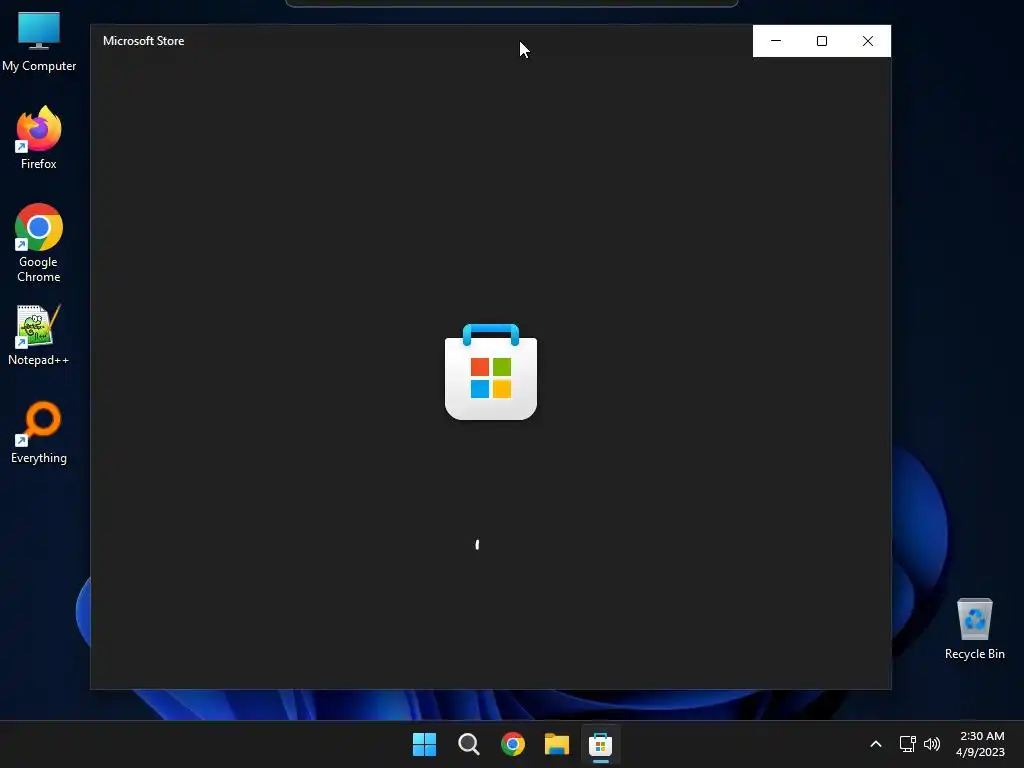1024x768 pixels.
Task: Click the Microsoft Store taskbar icon
Action: pyautogui.click(x=600, y=744)
